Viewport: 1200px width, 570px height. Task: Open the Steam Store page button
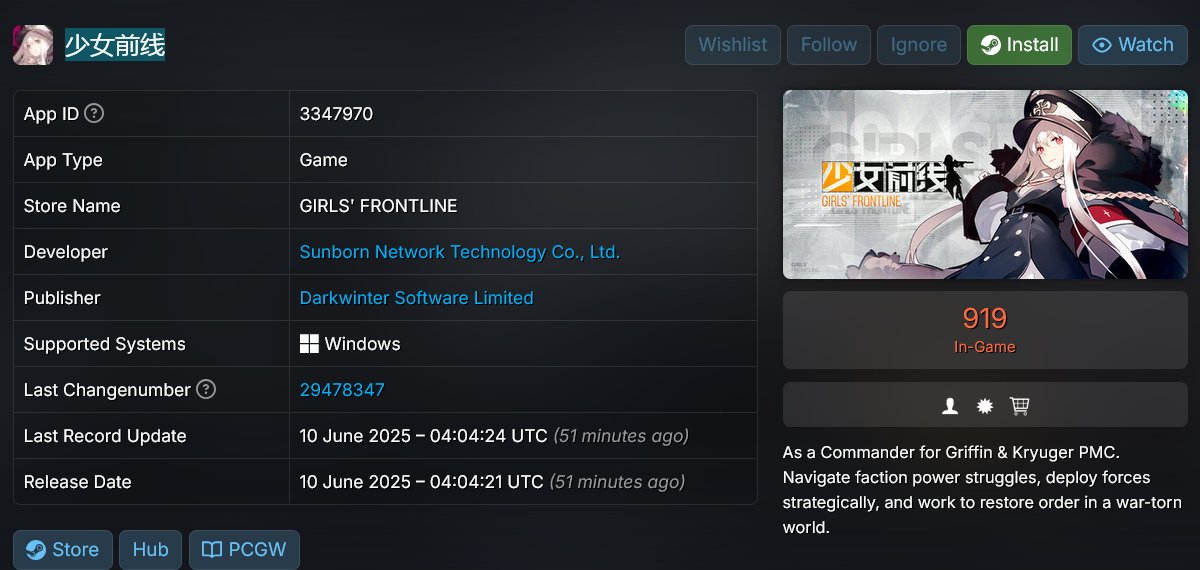[x=63, y=550]
